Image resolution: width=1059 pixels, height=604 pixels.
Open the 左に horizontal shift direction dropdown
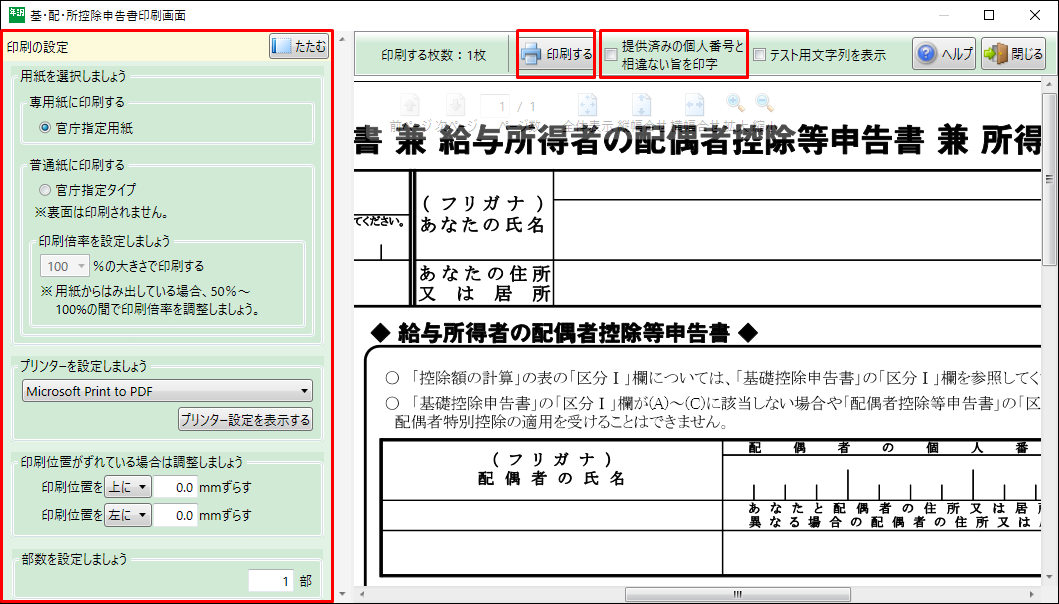[128, 515]
